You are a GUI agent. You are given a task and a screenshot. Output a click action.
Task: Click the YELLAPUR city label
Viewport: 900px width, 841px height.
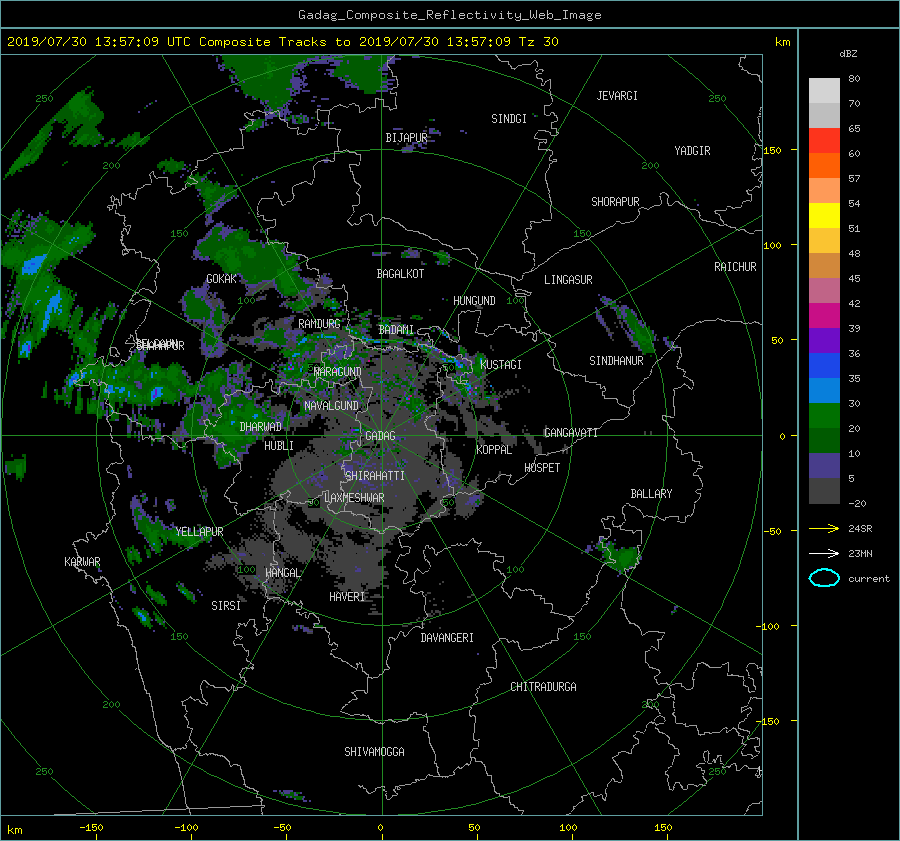(x=199, y=532)
